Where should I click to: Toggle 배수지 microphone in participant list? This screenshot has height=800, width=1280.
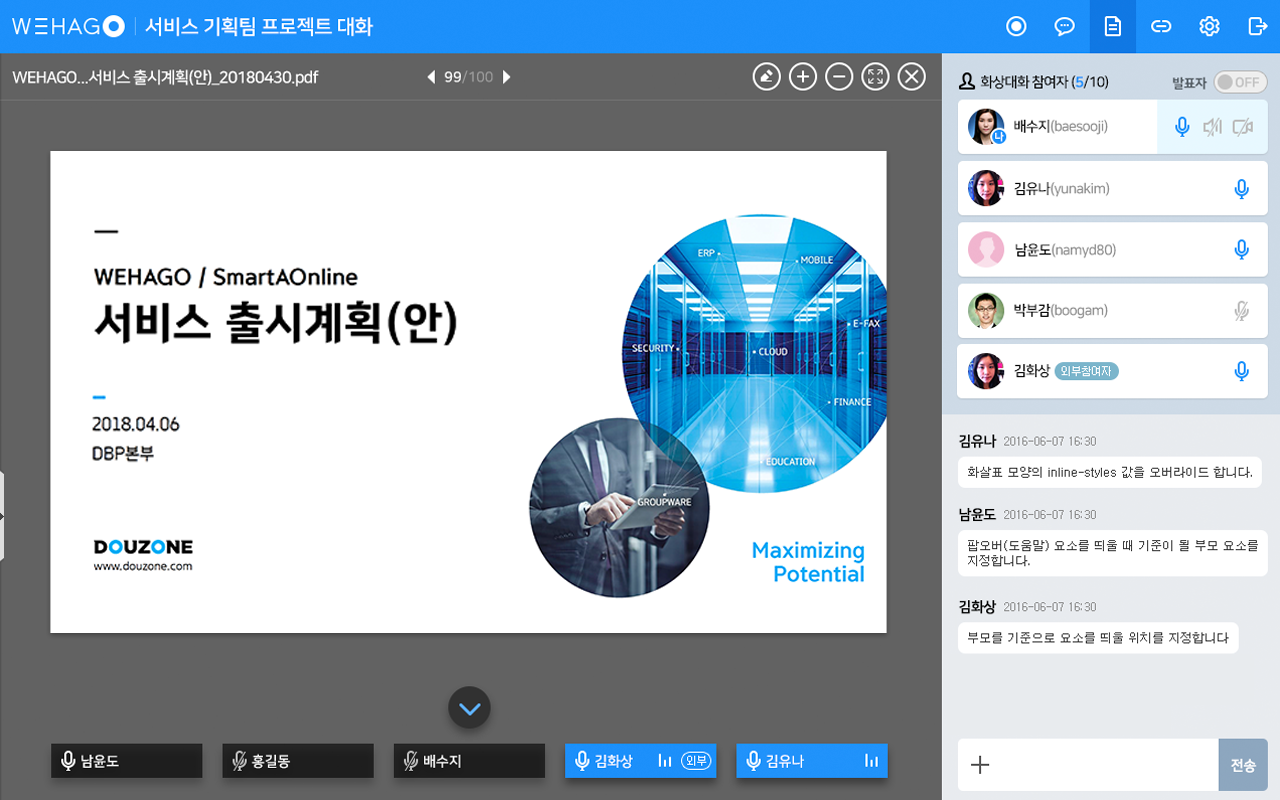point(1182,127)
